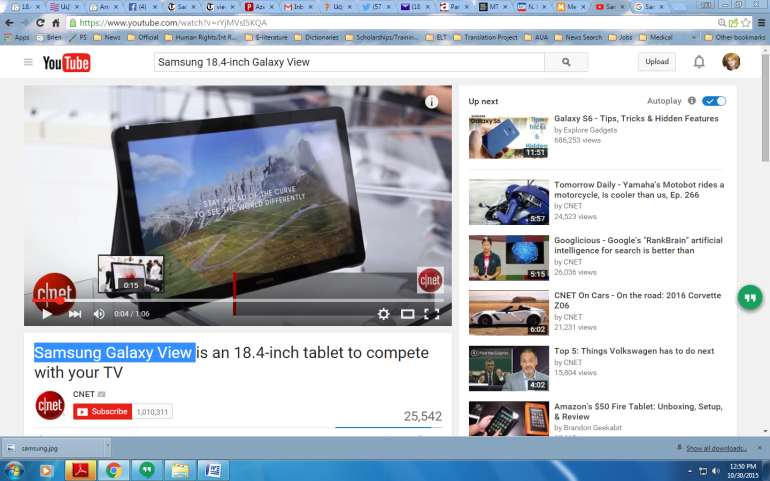Click the YouTube search input field
770x481 pixels.
(x=349, y=62)
